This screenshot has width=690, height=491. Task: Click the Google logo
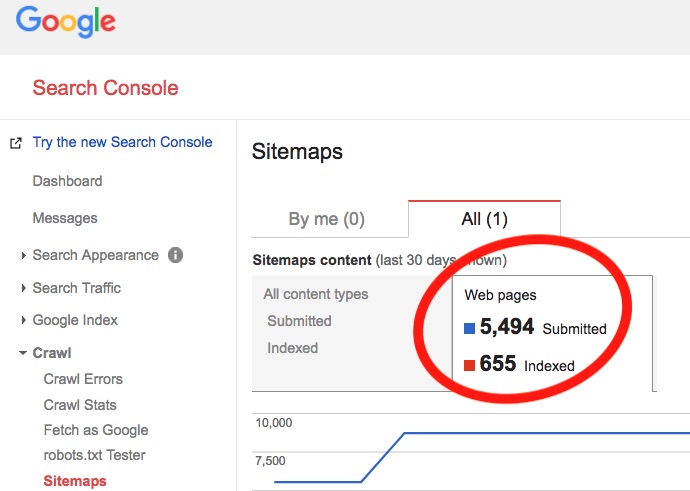coord(66,22)
